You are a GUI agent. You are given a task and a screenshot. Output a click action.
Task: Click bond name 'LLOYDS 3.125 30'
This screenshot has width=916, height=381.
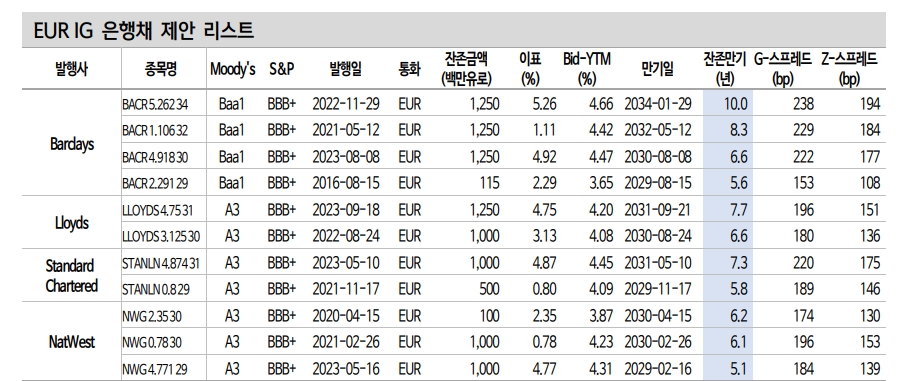tap(161, 237)
